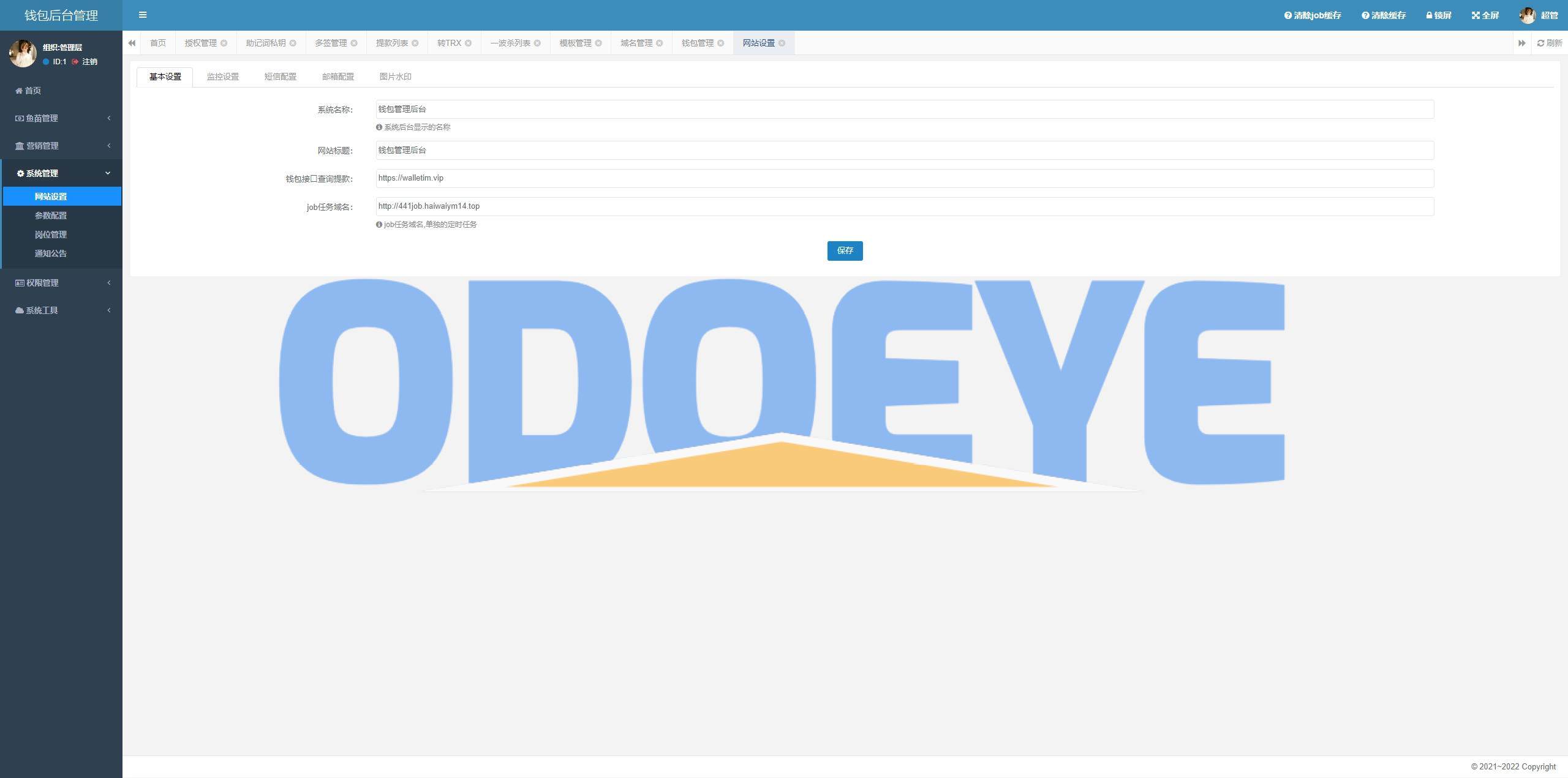Click the 钱包接口查询提款 URL field
This screenshot has width=1568, height=778.
click(905, 178)
